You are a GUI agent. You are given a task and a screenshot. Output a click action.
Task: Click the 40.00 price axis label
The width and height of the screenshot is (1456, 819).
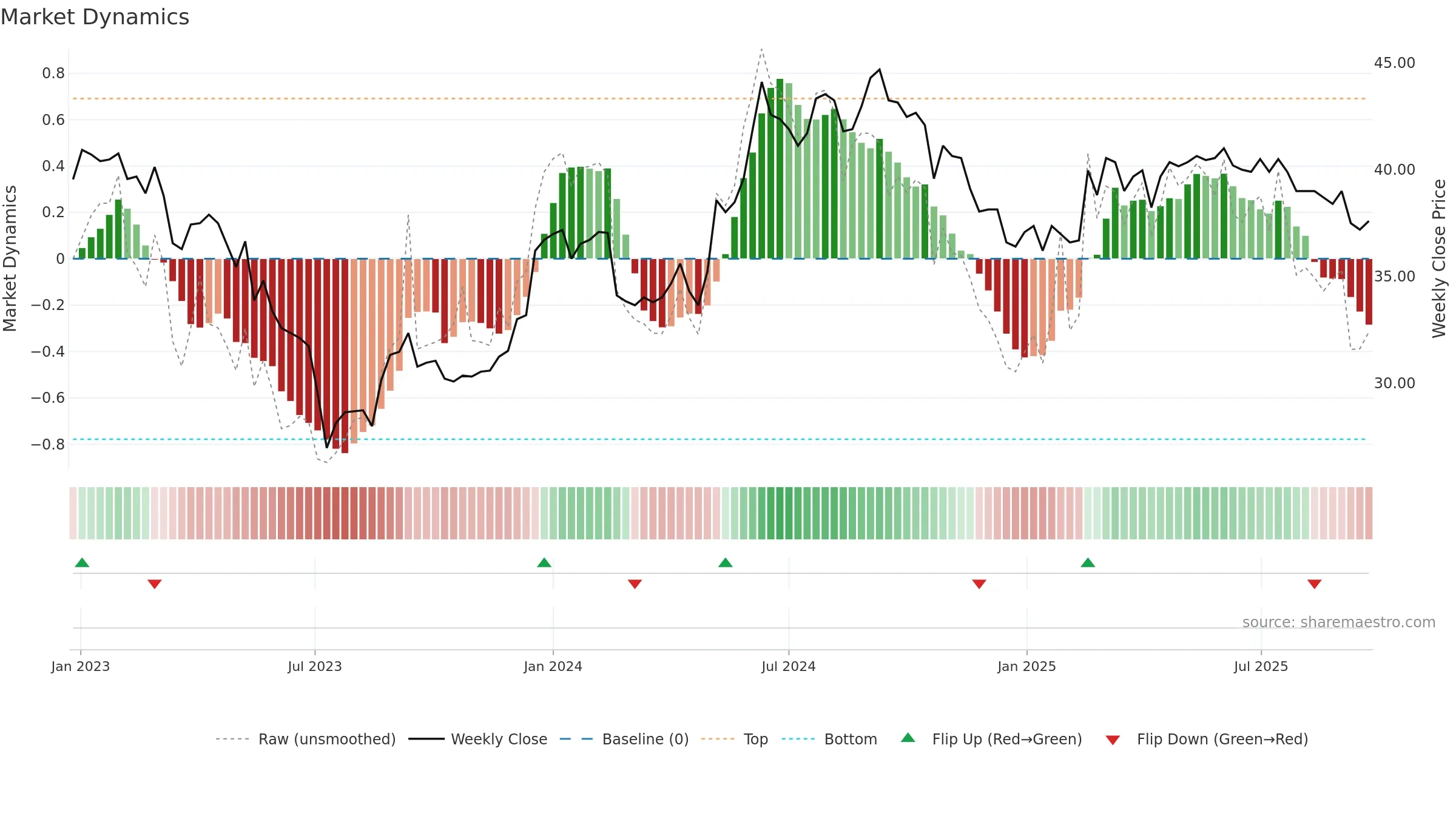(1395, 170)
